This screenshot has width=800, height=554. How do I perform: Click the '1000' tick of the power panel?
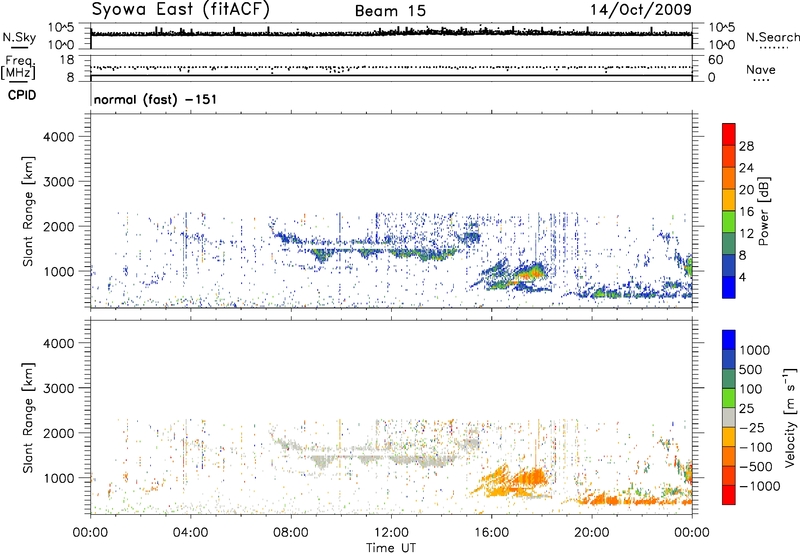[x=58, y=271]
